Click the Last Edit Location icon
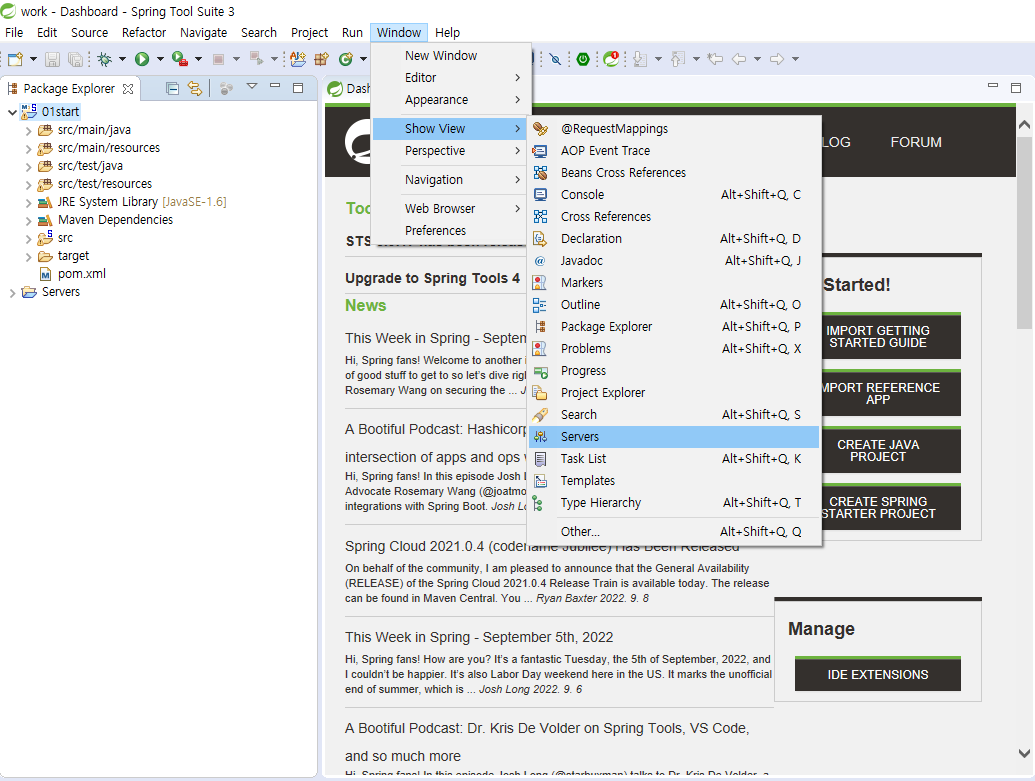 [x=716, y=59]
